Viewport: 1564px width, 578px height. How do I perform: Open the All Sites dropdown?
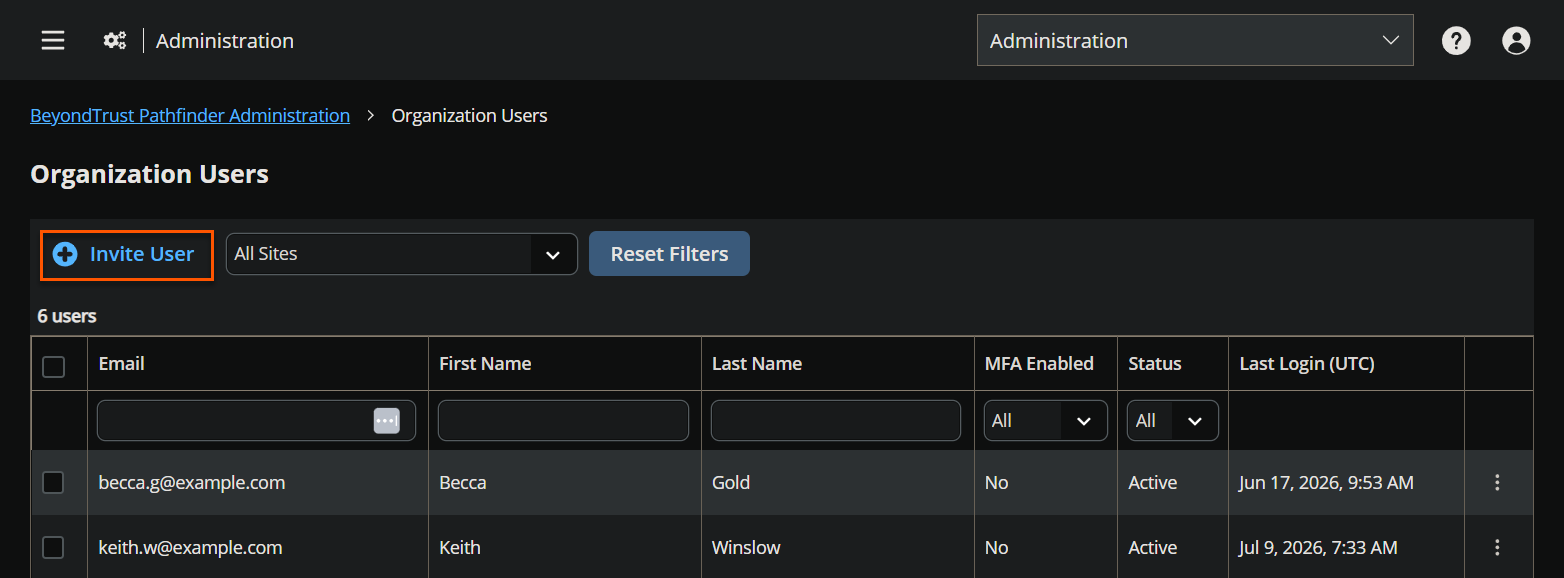coord(402,254)
